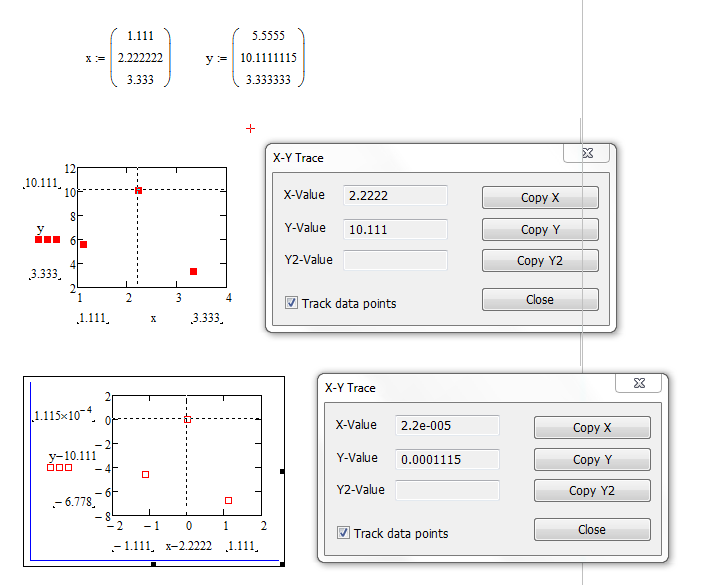Click Y-Value field showing 10.111

(x=395, y=229)
